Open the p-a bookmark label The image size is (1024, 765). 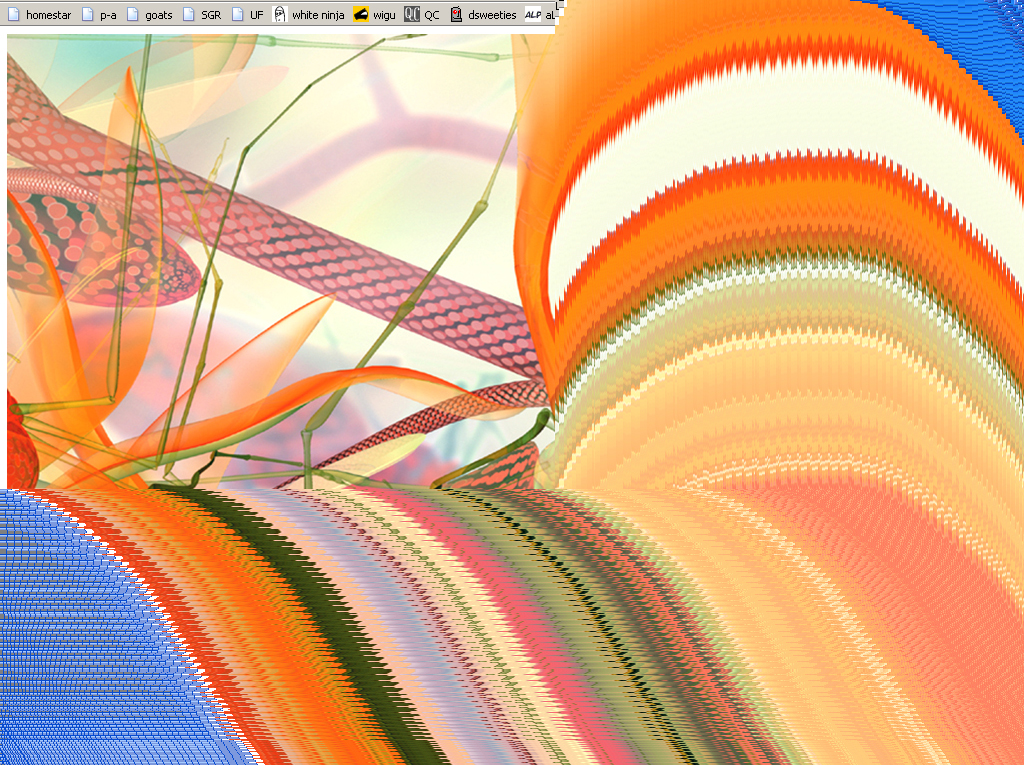(108, 15)
